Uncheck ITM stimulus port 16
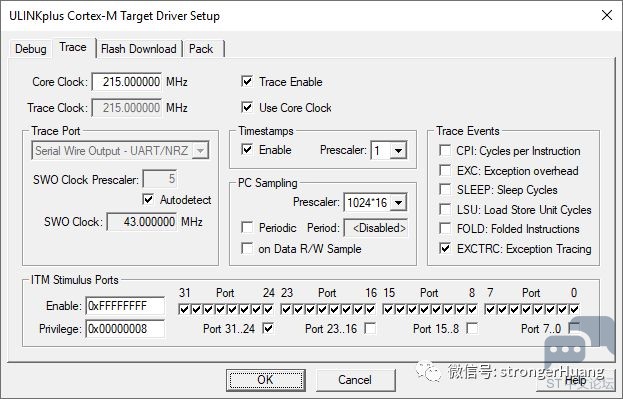 coord(370,309)
